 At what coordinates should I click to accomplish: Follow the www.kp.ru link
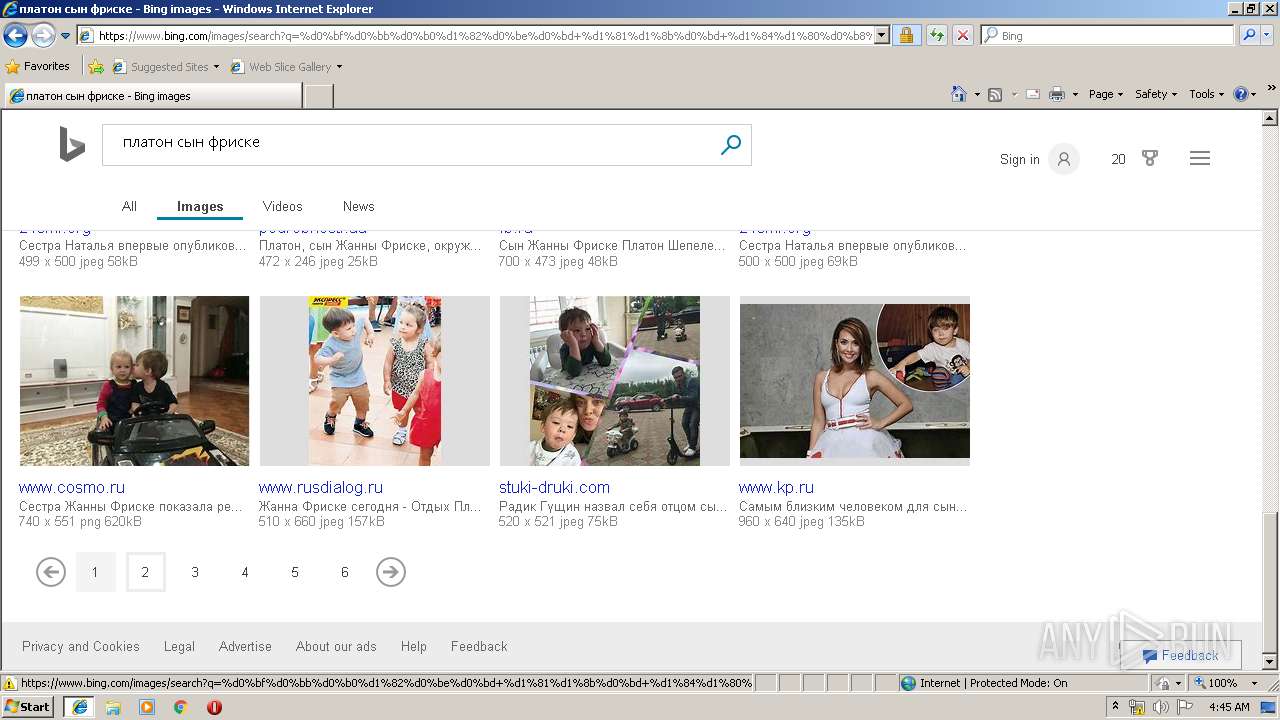776,487
